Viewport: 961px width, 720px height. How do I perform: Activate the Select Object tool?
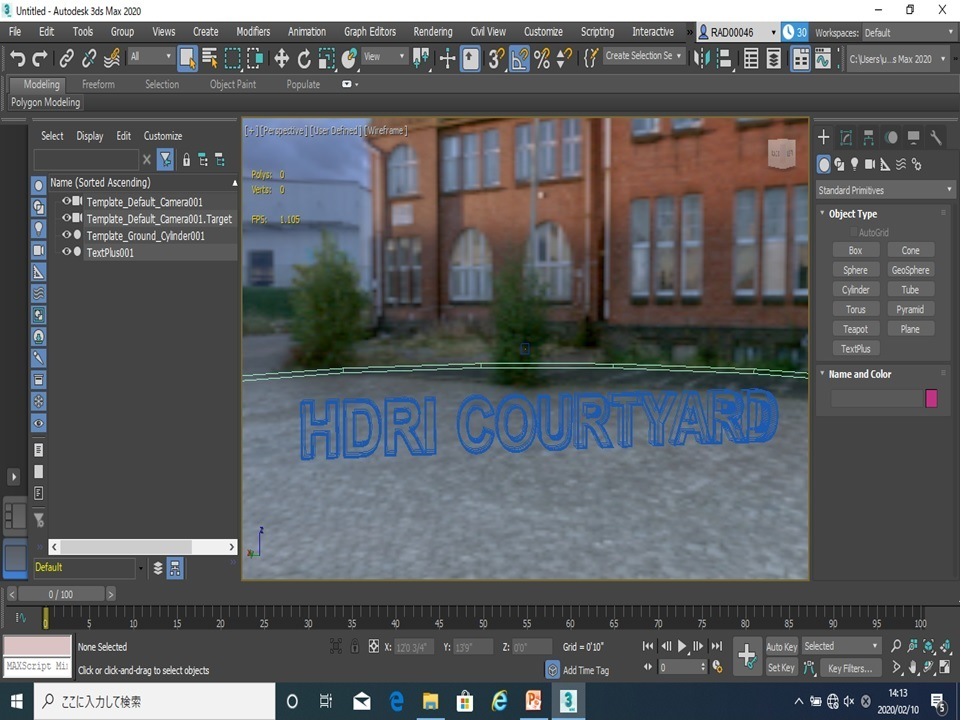(187, 59)
